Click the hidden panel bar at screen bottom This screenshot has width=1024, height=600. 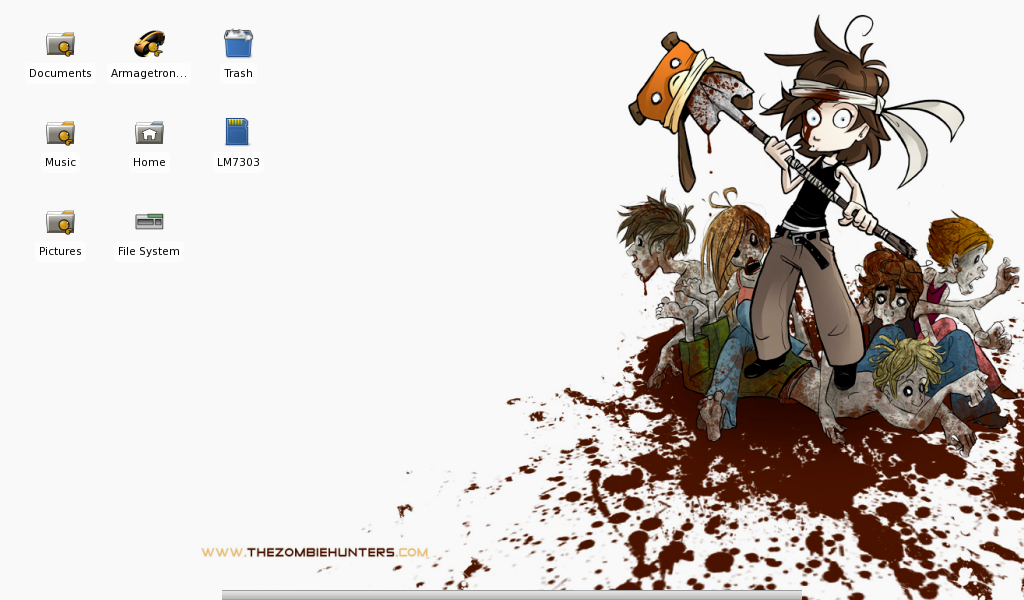[x=511, y=595]
